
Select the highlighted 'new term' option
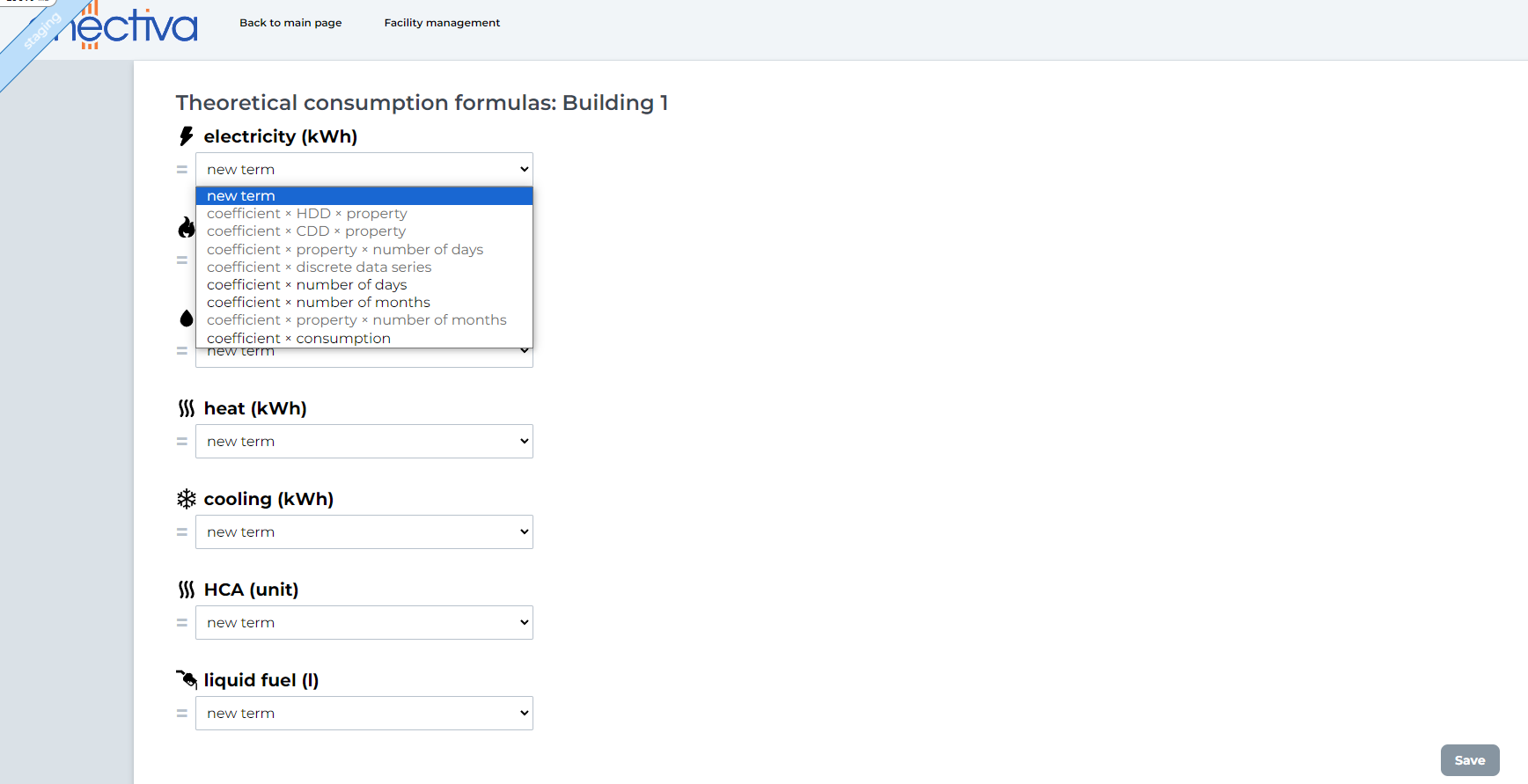click(241, 196)
